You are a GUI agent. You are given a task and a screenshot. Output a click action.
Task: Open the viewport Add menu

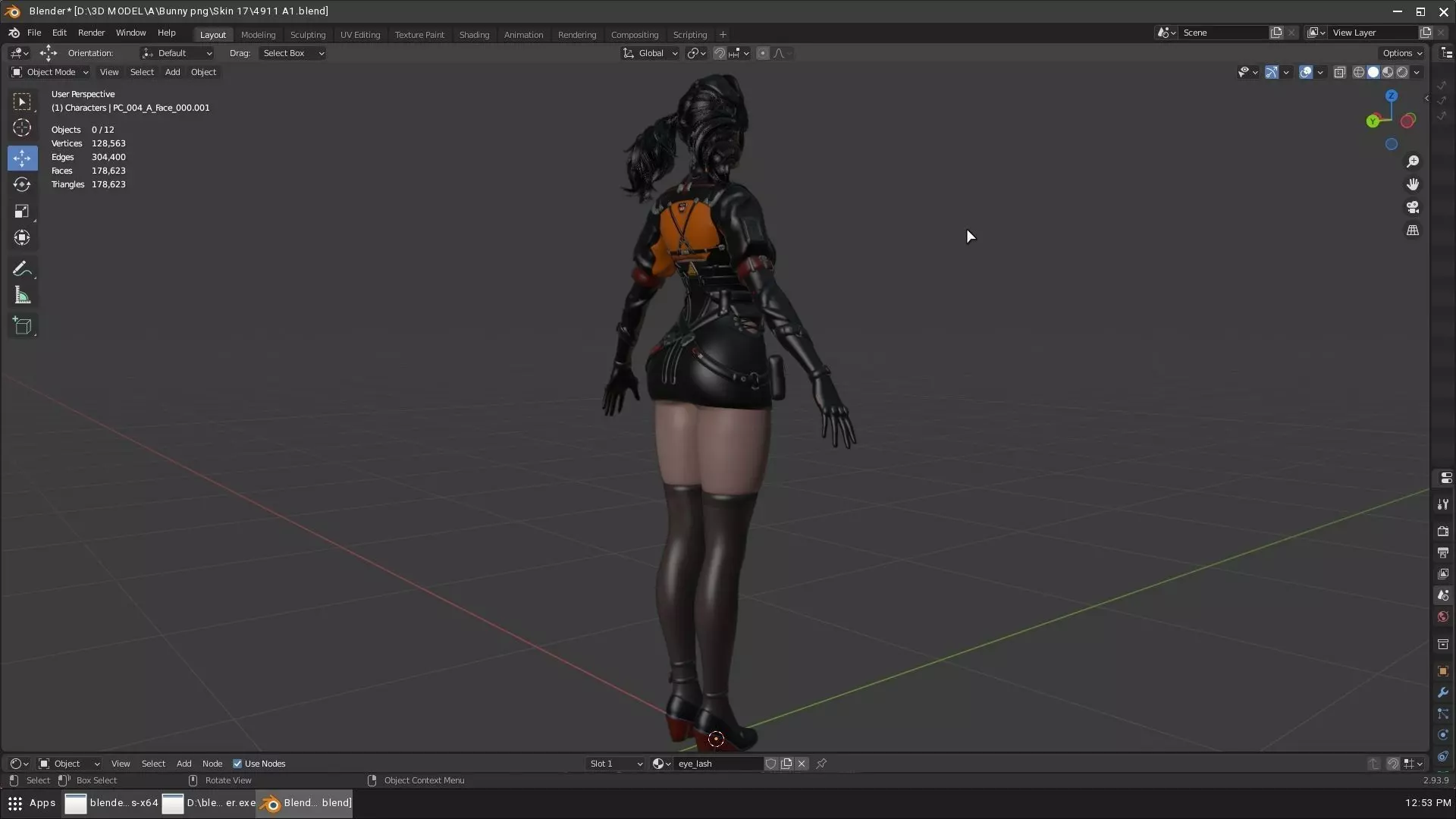tap(172, 72)
